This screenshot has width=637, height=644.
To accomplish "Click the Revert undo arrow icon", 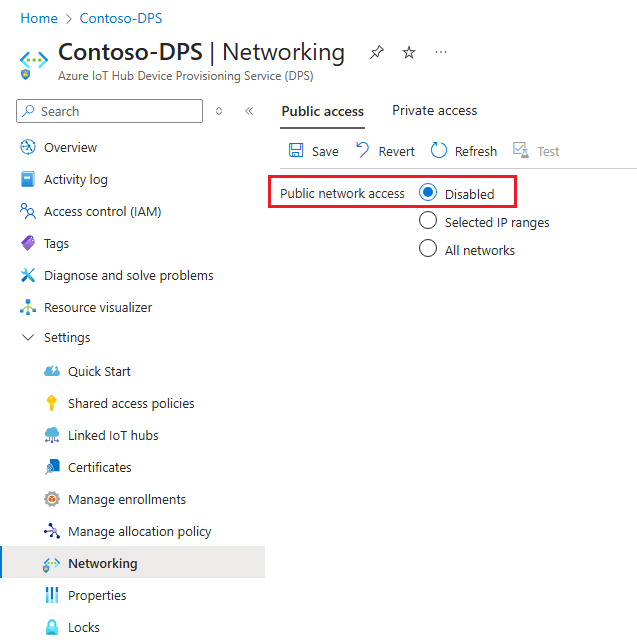I will coord(362,150).
